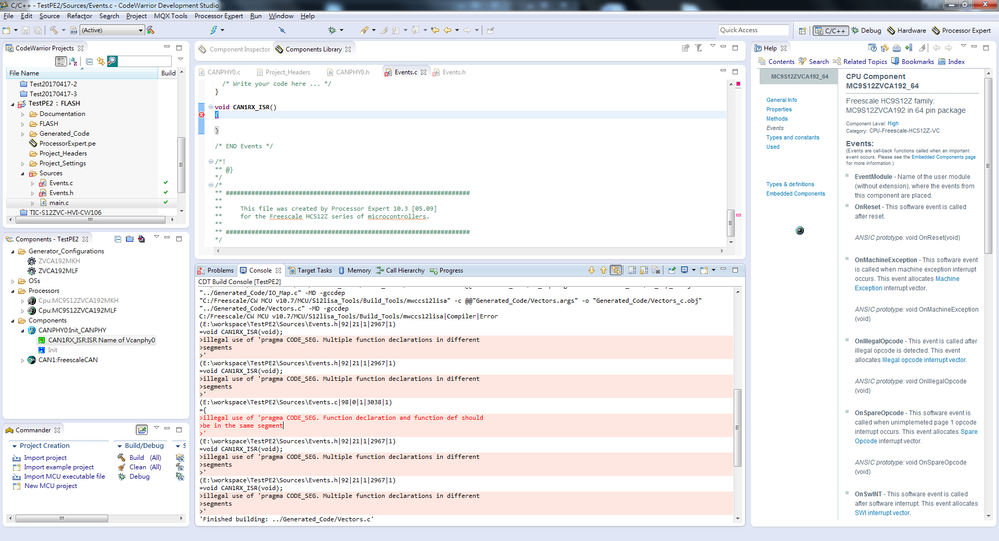The height and width of the screenshot is (541, 999).
Task: Click the debug bug toolbar icon
Action: (x=332, y=30)
